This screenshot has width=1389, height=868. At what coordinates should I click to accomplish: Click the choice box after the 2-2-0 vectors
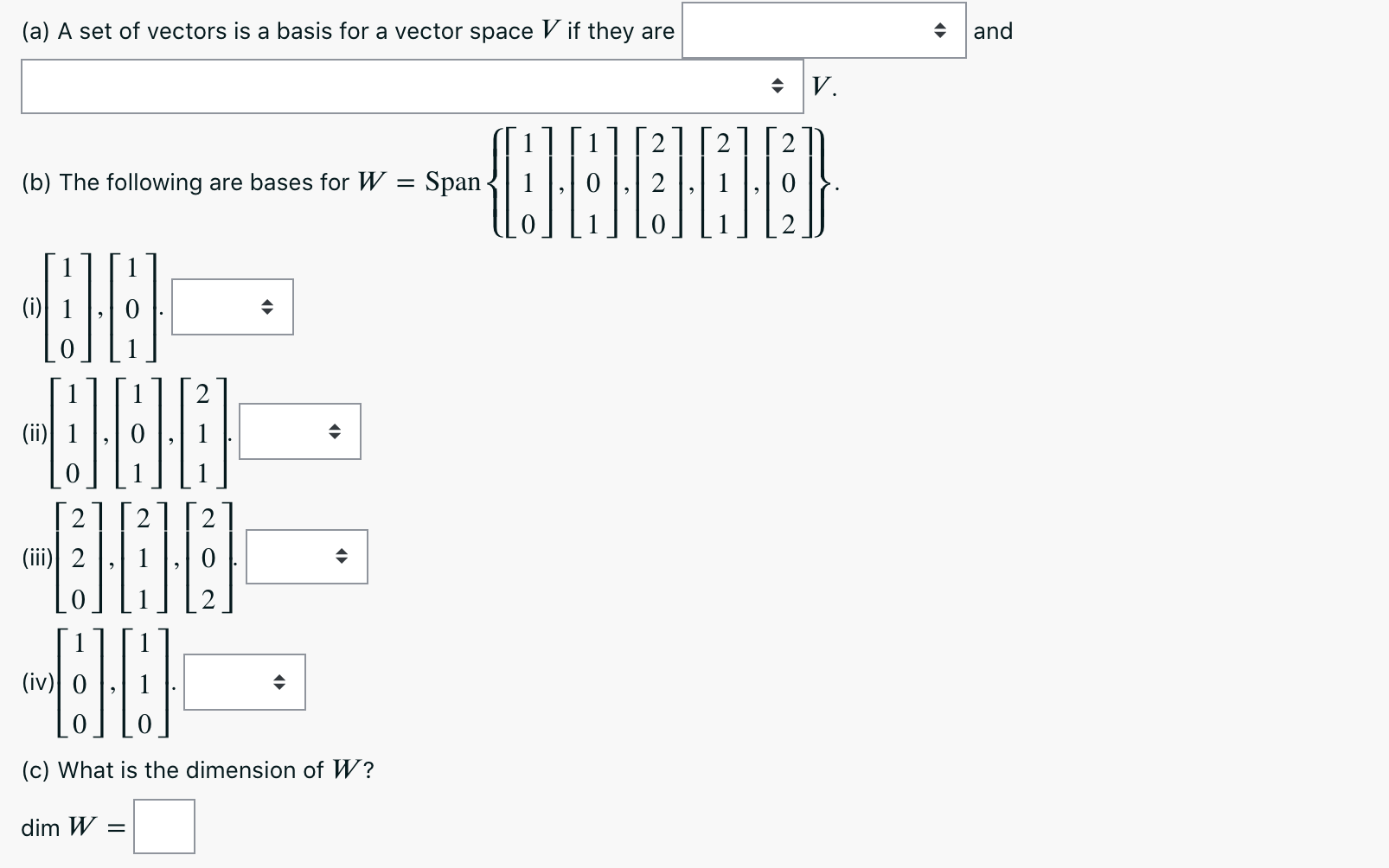pyautogui.click(x=305, y=557)
